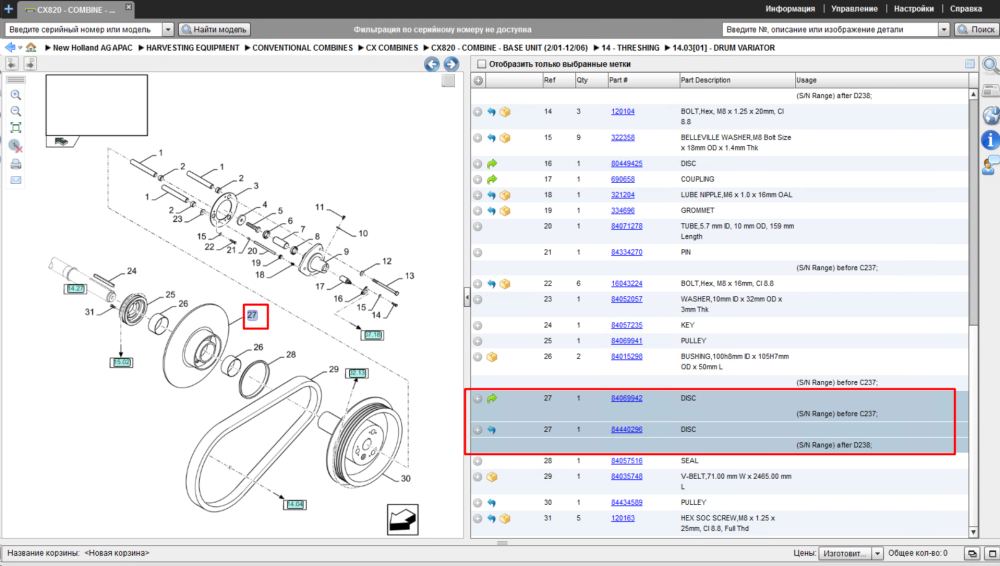
Task: Click scroll down arrow of parts list
Action: tap(973, 532)
